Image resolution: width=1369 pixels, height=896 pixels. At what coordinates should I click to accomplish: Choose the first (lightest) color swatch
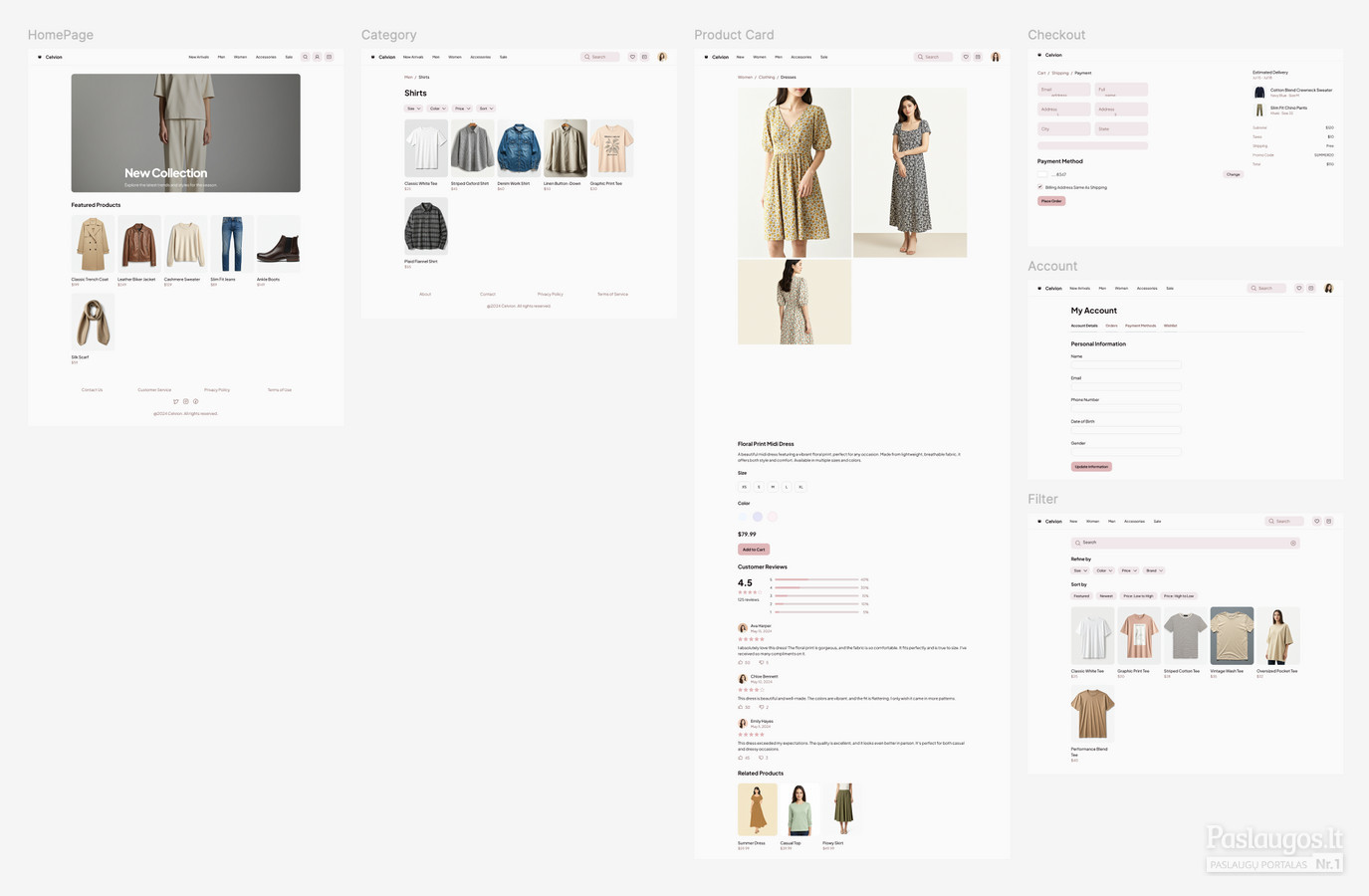coord(743,517)
